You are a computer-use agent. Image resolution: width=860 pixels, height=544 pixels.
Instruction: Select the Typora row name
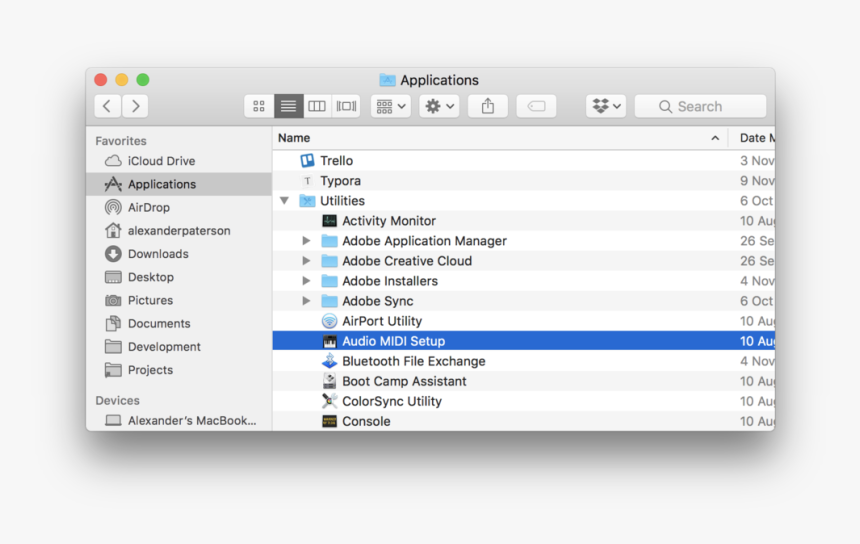pos(340,181)
